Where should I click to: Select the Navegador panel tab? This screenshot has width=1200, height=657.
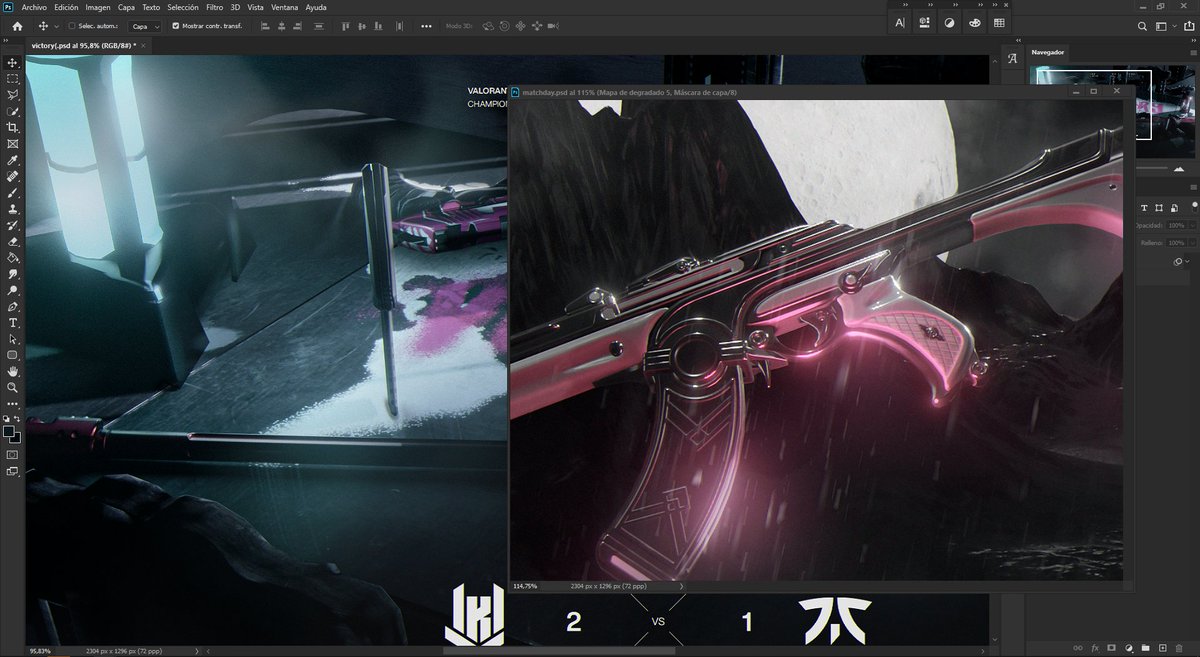[x=1048, y=51]
